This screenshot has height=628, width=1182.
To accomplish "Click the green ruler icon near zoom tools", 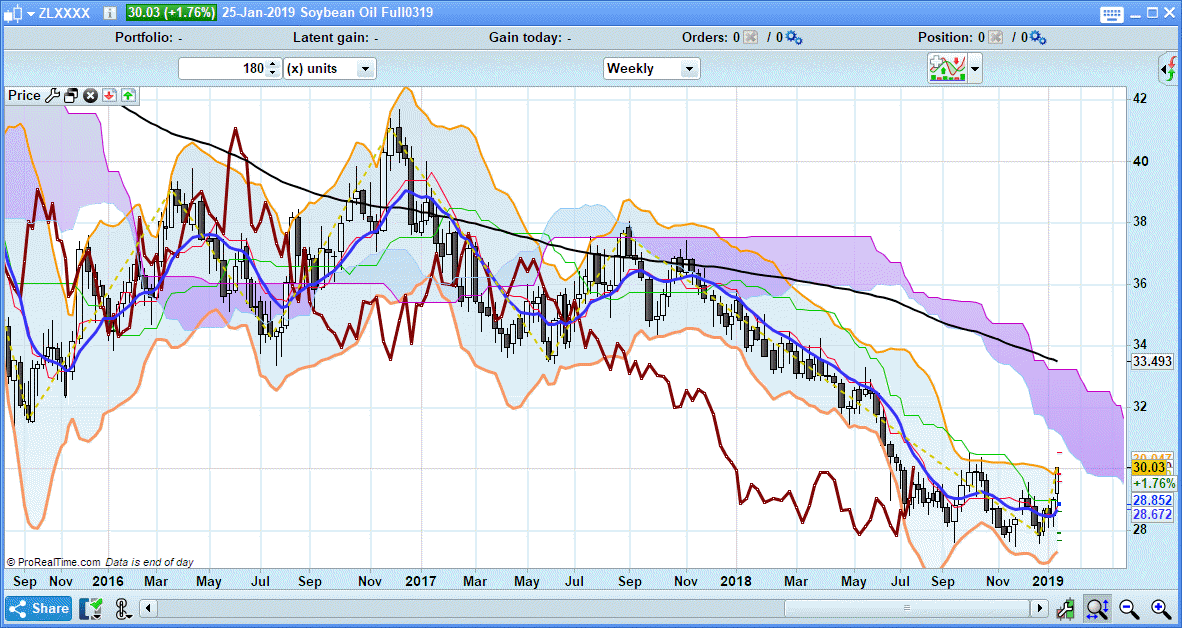I will click(1066, 608).
